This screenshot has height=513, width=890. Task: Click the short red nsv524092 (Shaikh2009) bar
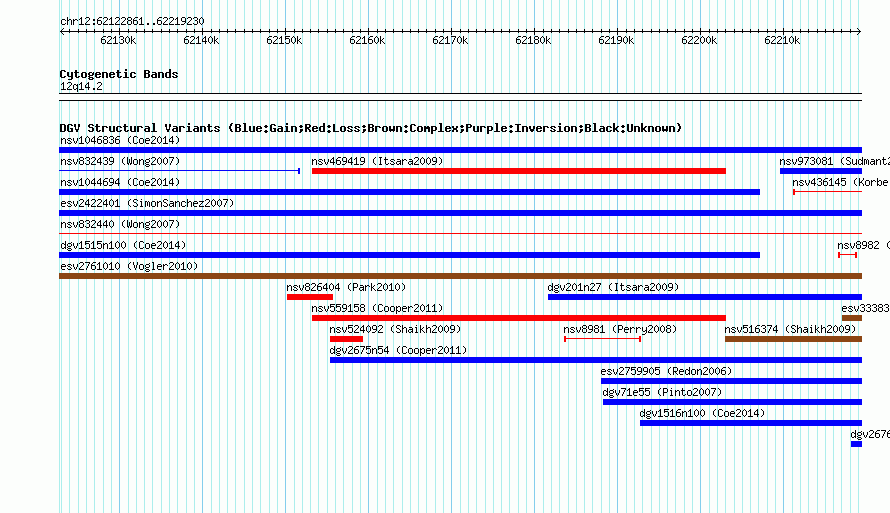[x=346, y=339]
